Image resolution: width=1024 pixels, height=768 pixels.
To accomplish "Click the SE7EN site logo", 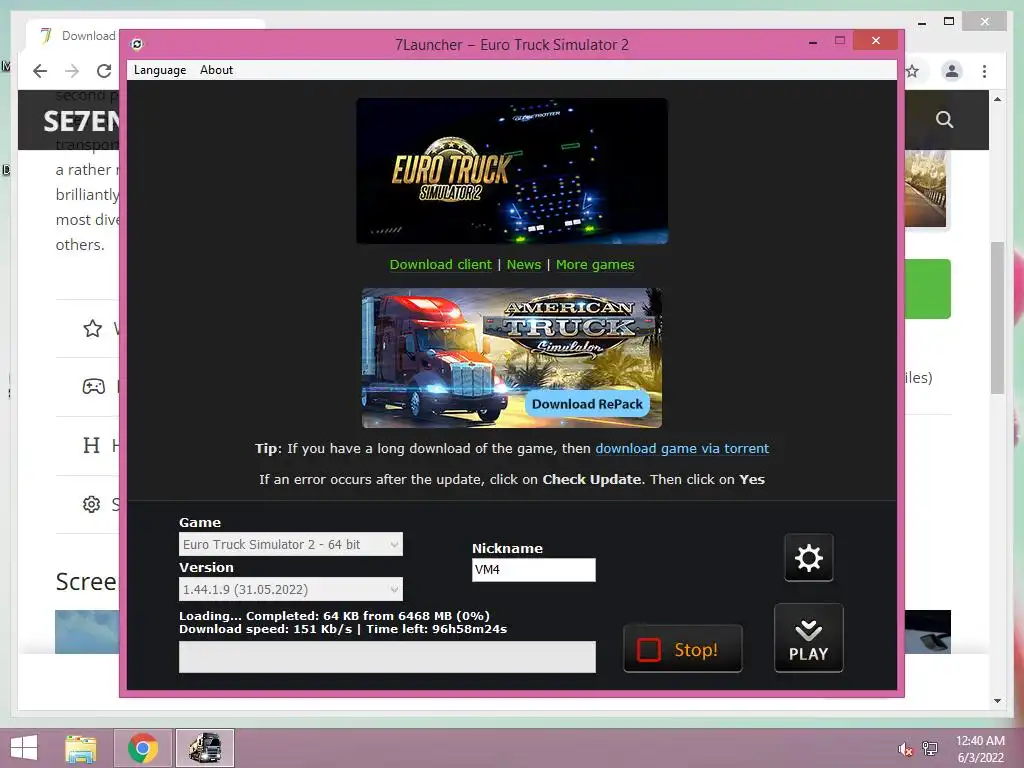I will point(82,121).
